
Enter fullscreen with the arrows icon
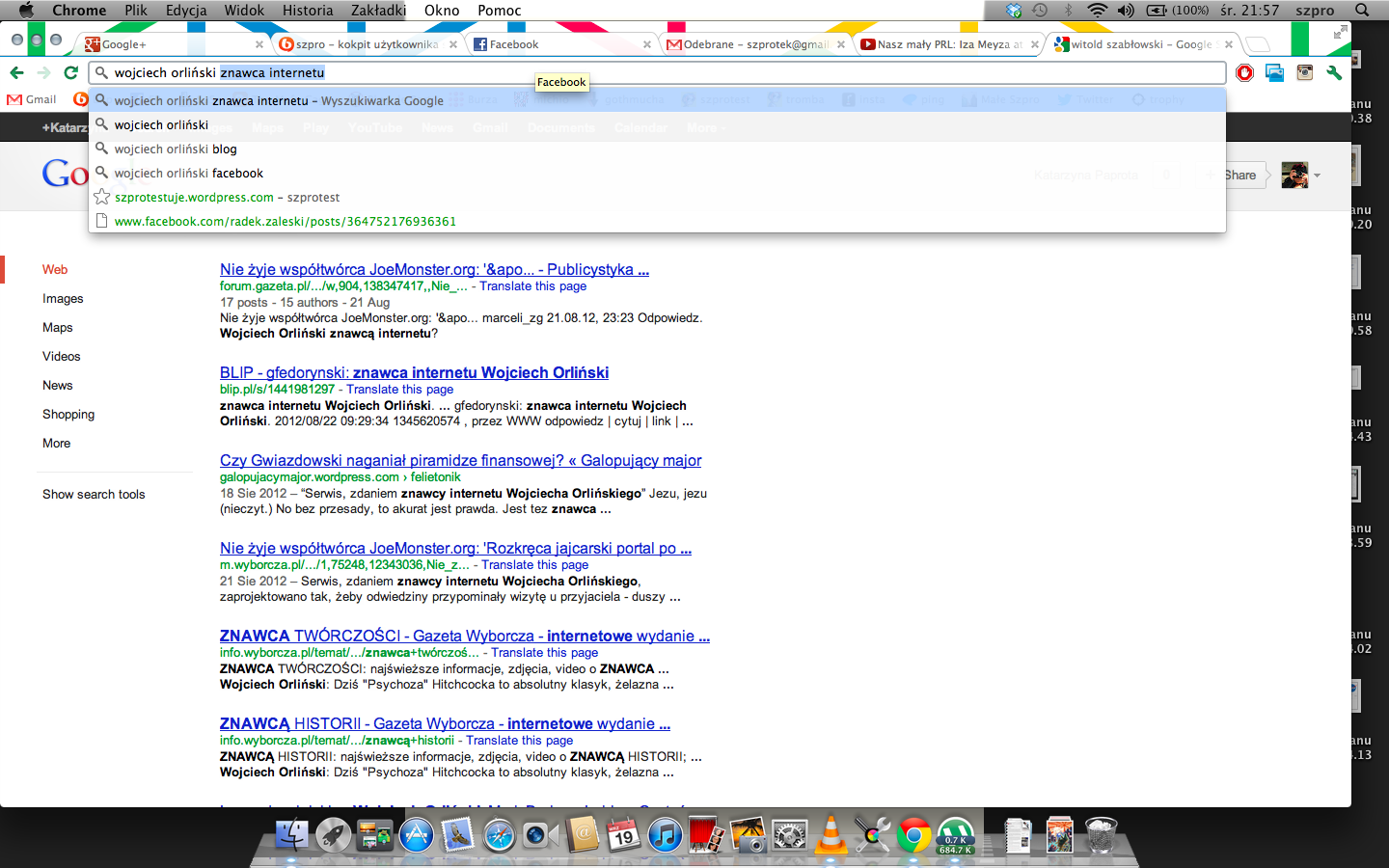(x=1340, y=33)
